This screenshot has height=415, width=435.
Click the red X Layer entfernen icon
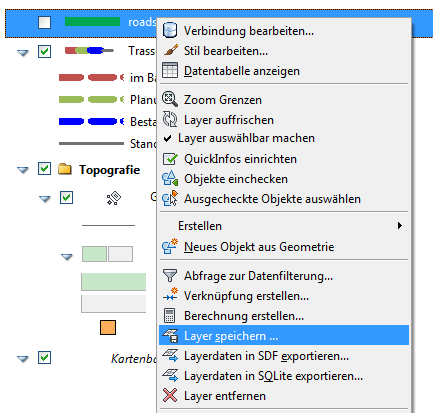[170, 395]
